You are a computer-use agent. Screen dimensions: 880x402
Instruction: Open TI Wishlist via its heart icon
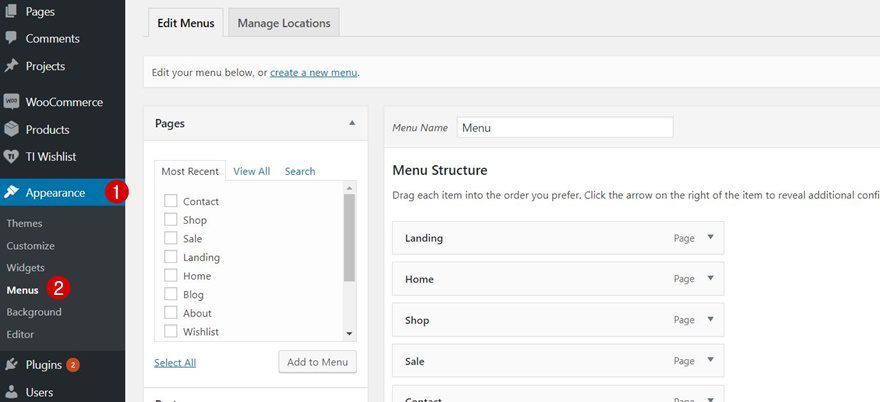point(11,157)
